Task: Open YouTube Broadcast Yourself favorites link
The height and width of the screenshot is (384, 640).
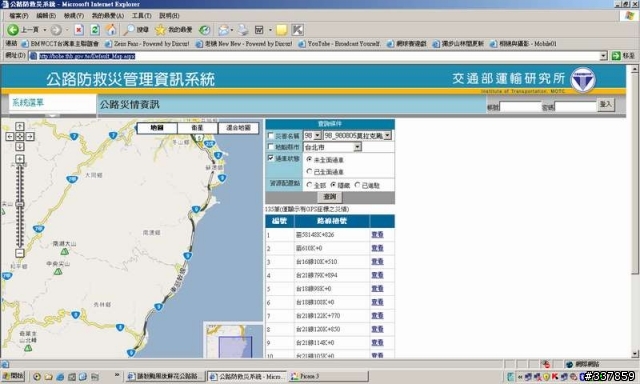Action: point(339,44)
